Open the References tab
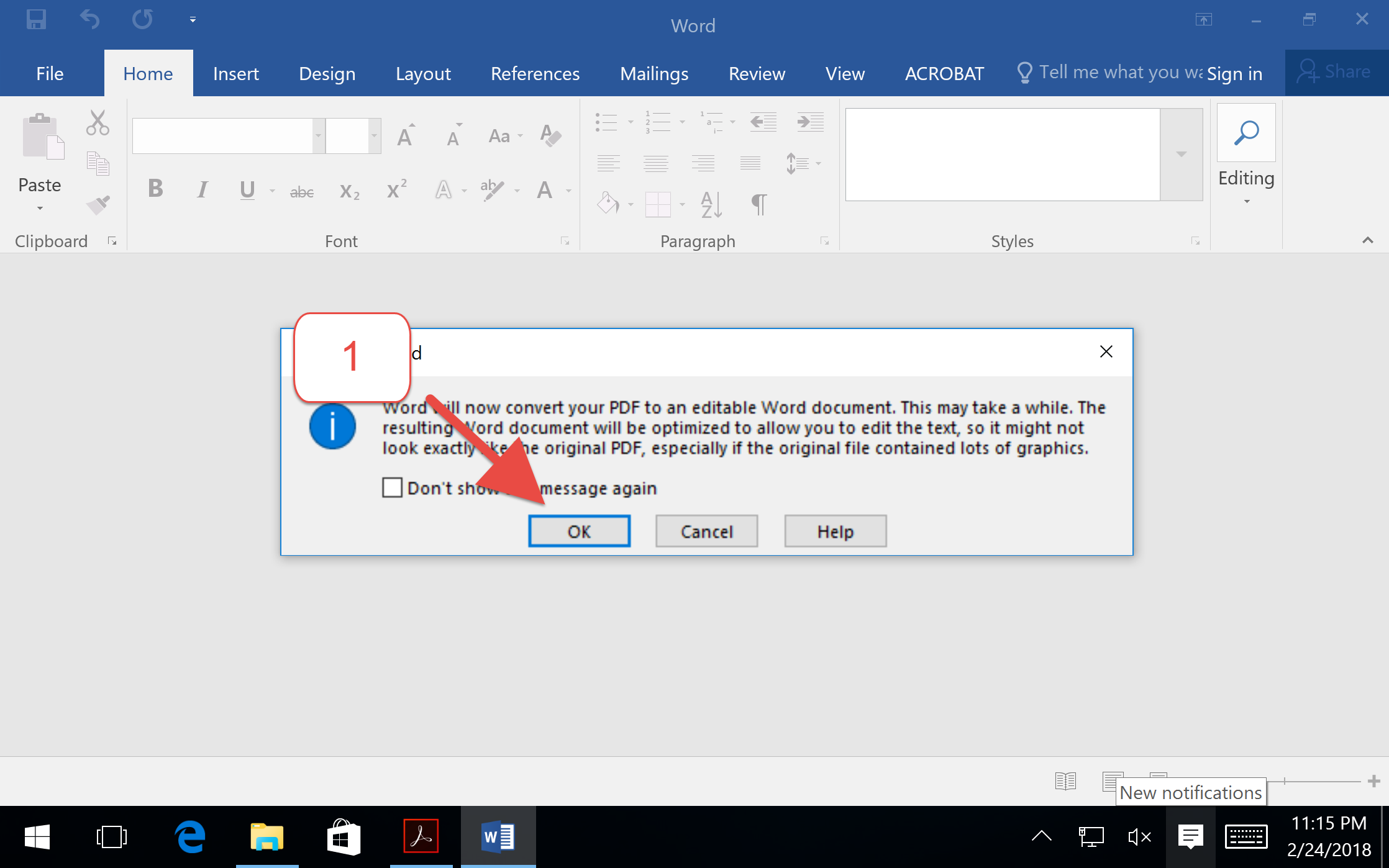The image size is (1389, 868). pos(535,73)
